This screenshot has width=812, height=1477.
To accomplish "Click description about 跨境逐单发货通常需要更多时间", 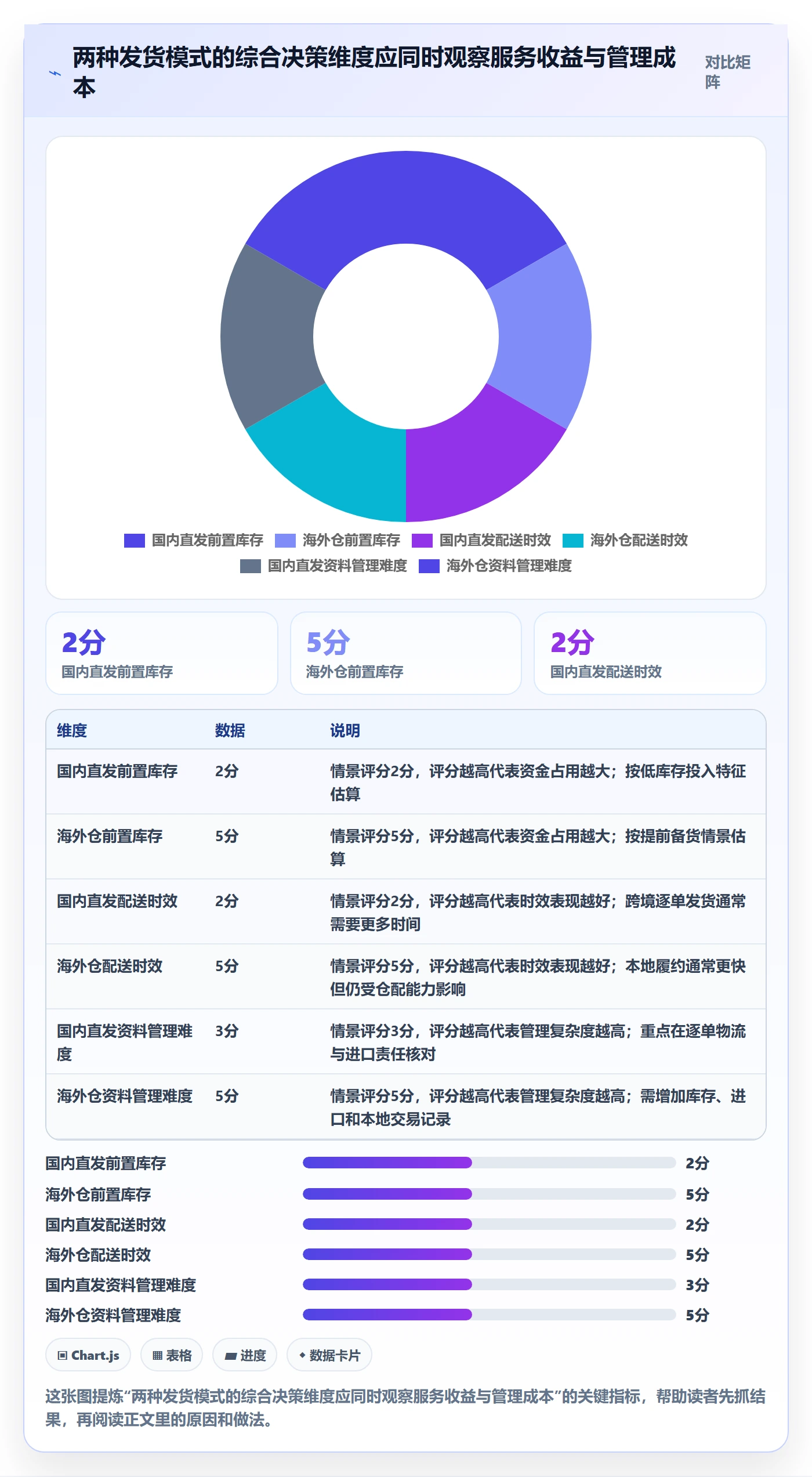I will tap(538, 912).
